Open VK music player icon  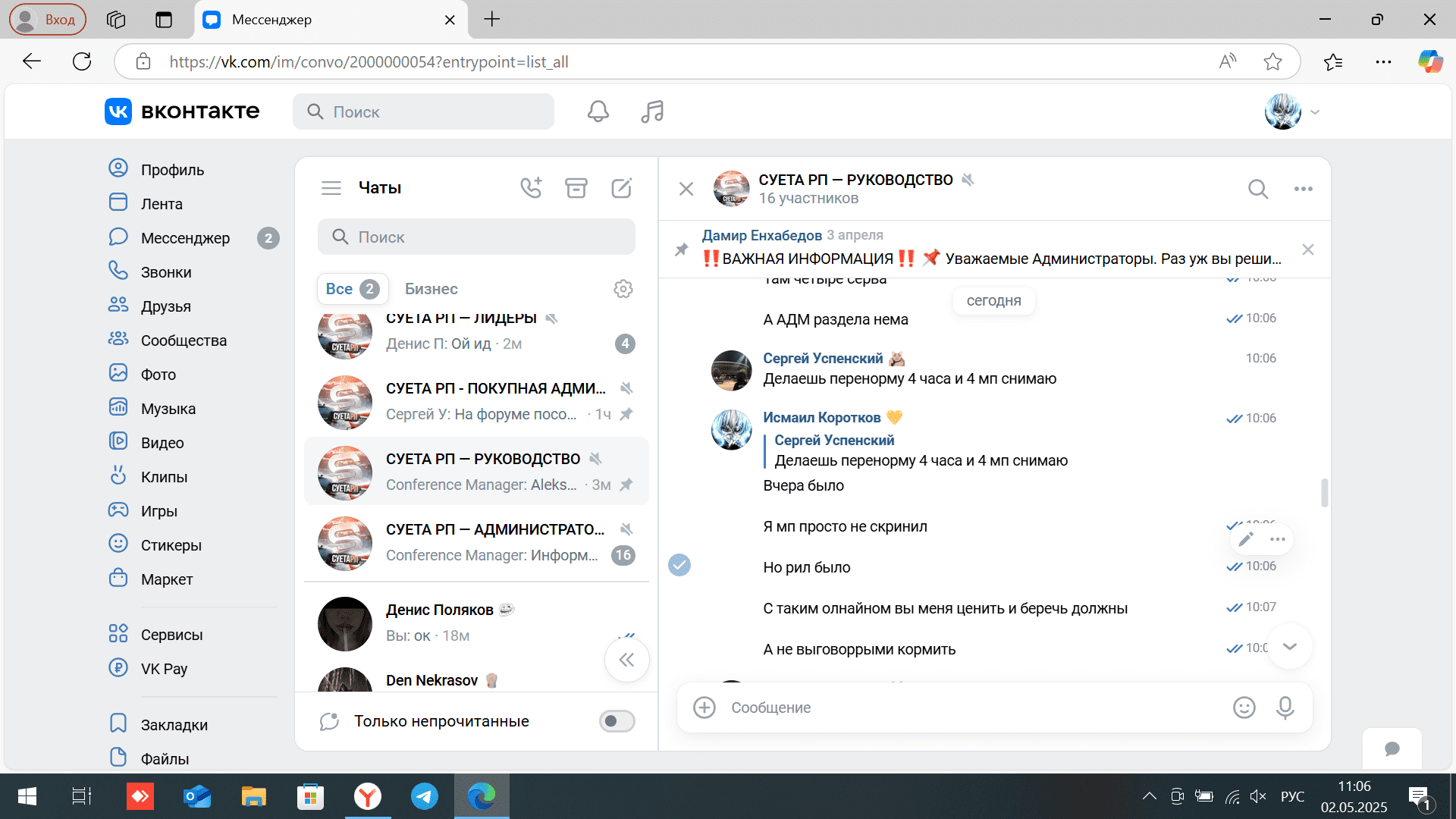coord(652,111)
